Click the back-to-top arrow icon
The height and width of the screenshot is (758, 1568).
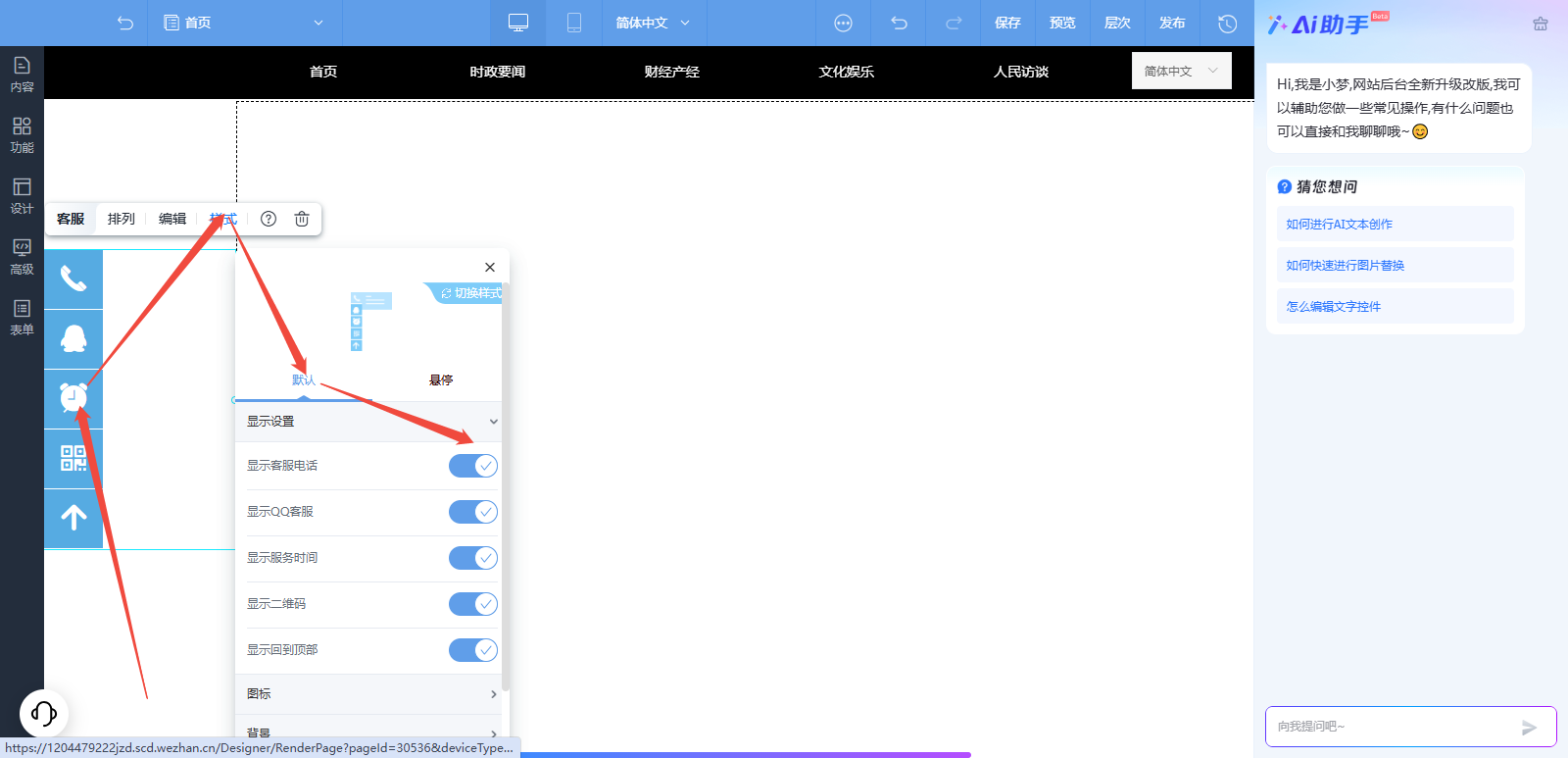tap(73, 519)
